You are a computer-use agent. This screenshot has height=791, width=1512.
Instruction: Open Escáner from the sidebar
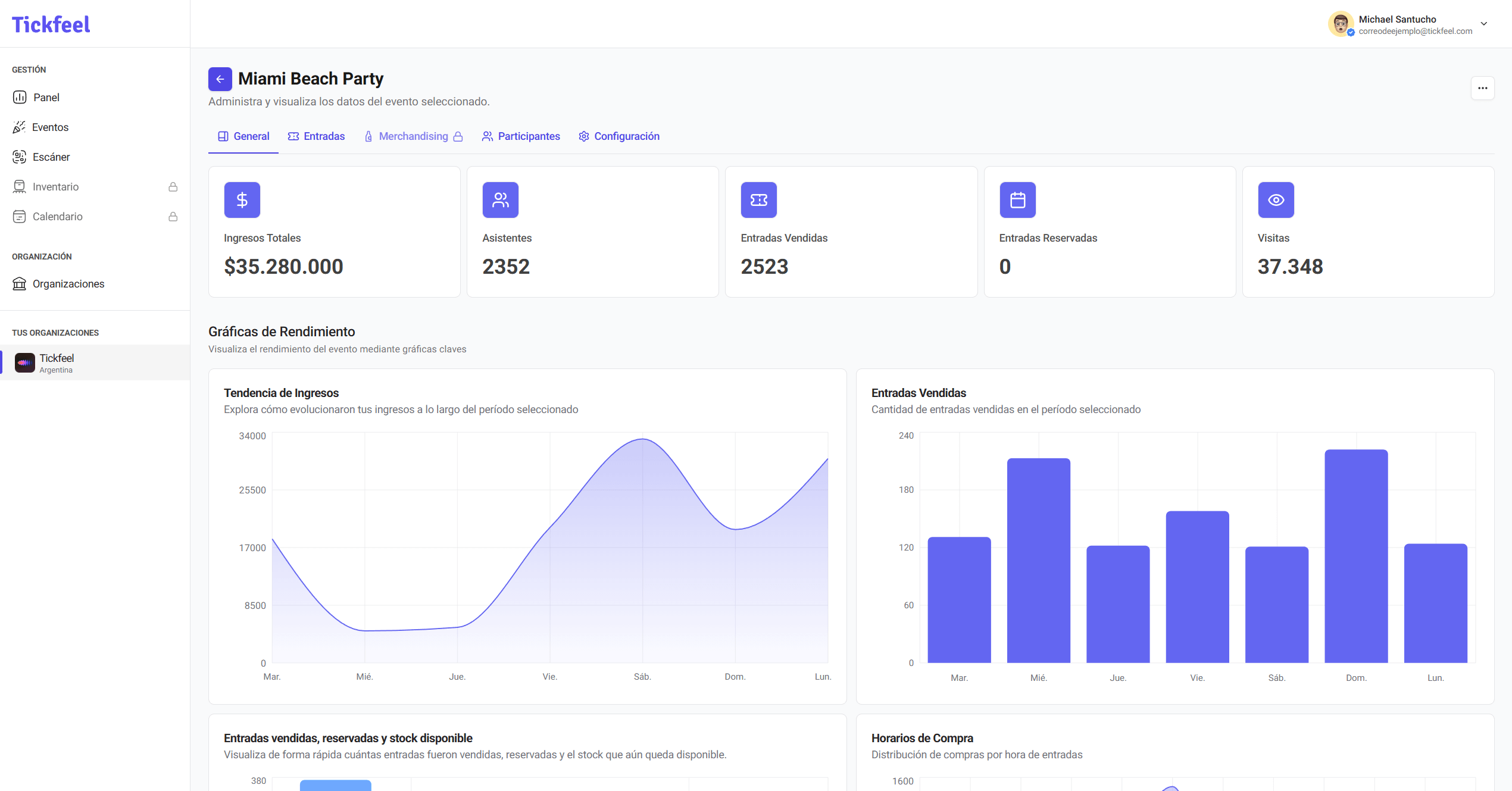(x=51, y=157)
